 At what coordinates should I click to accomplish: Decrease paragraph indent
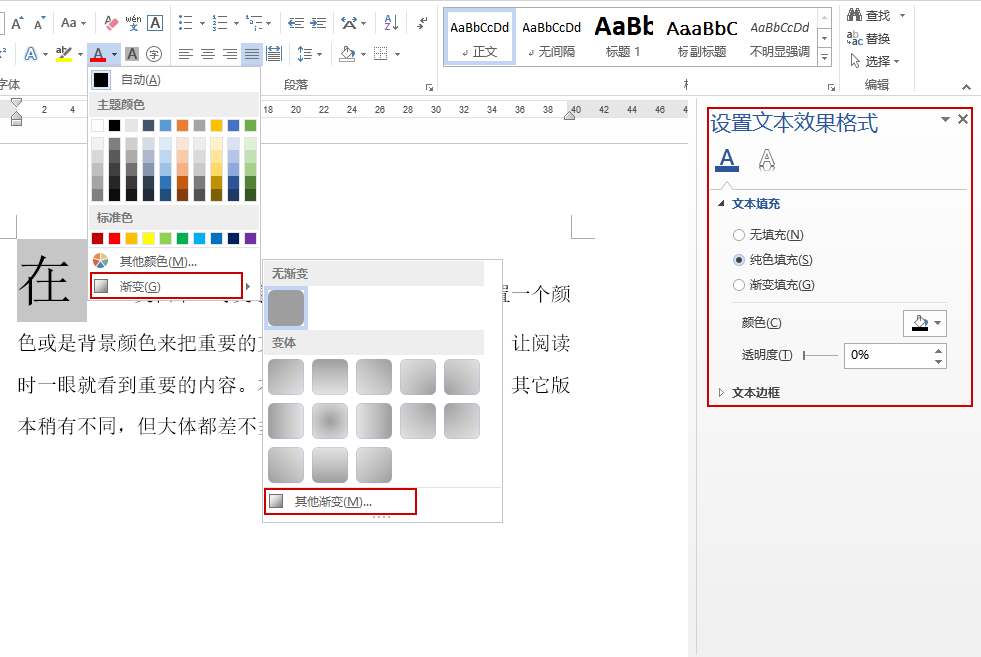[296, 24]
